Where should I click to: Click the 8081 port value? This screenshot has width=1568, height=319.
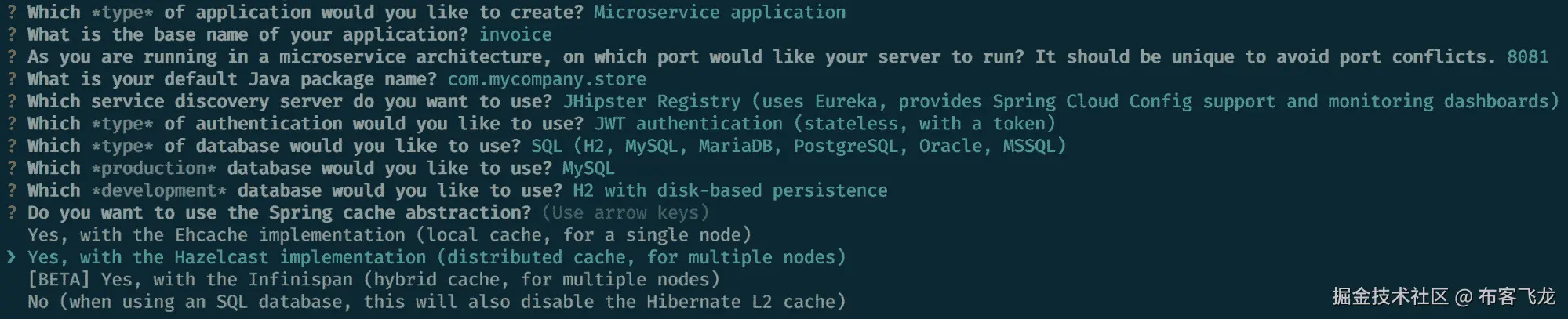(1527, 57)
